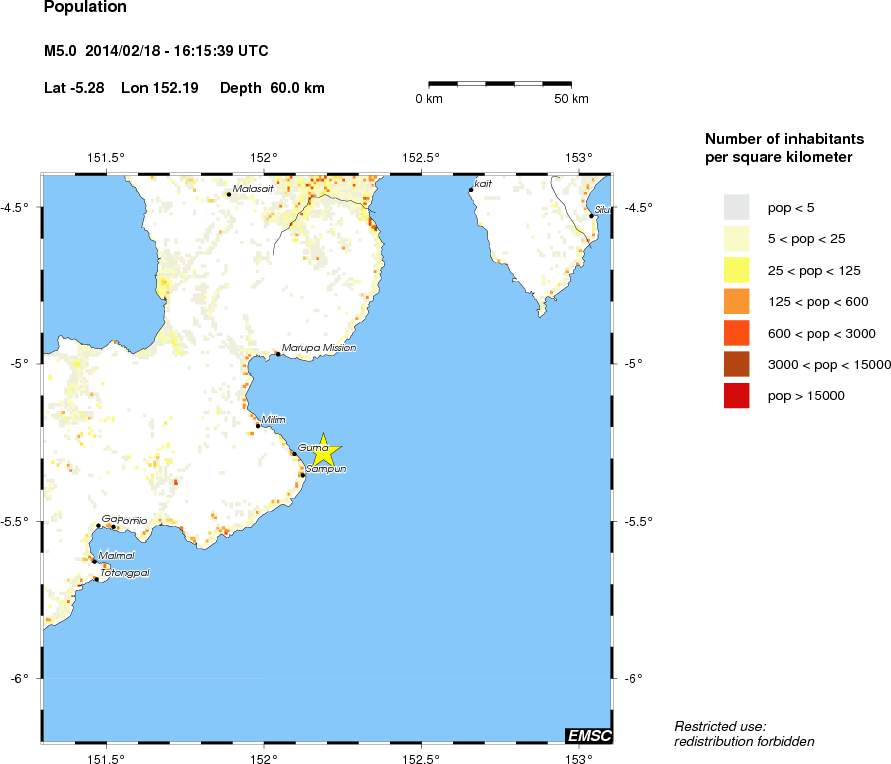Select the '600 < pop < 3000' legend swatch
The width and height of the screenshot is (891, 764).
pos(736,333)
